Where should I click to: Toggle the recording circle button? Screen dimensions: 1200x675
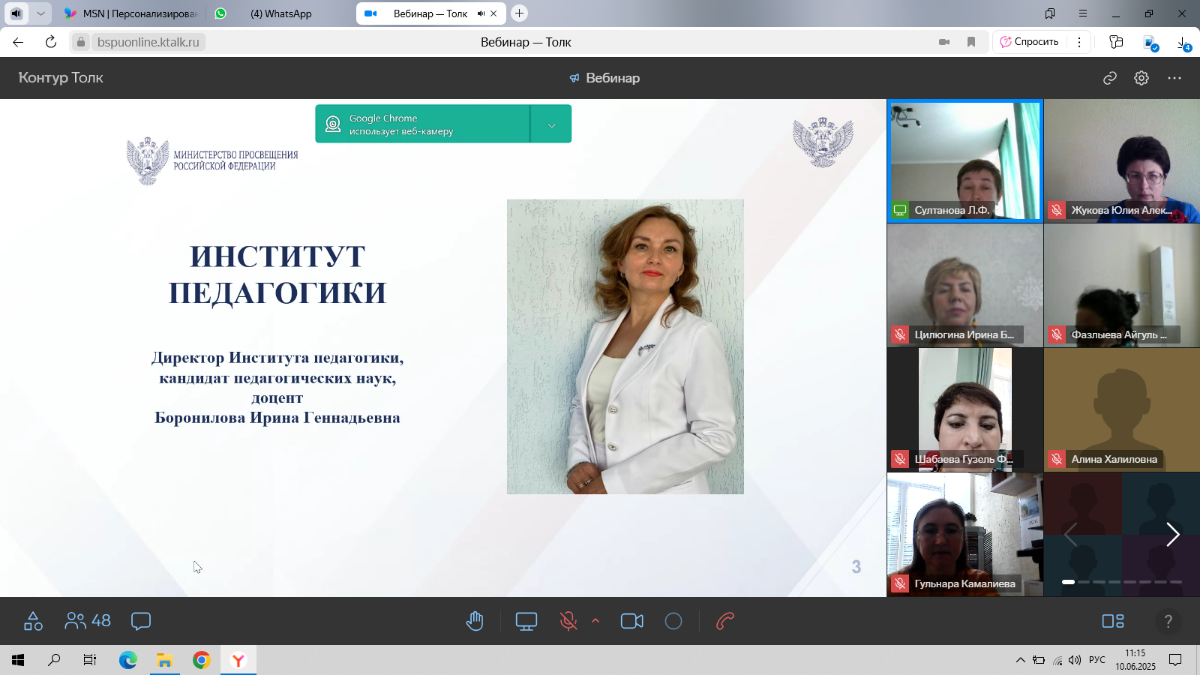[x=673, y=621]
